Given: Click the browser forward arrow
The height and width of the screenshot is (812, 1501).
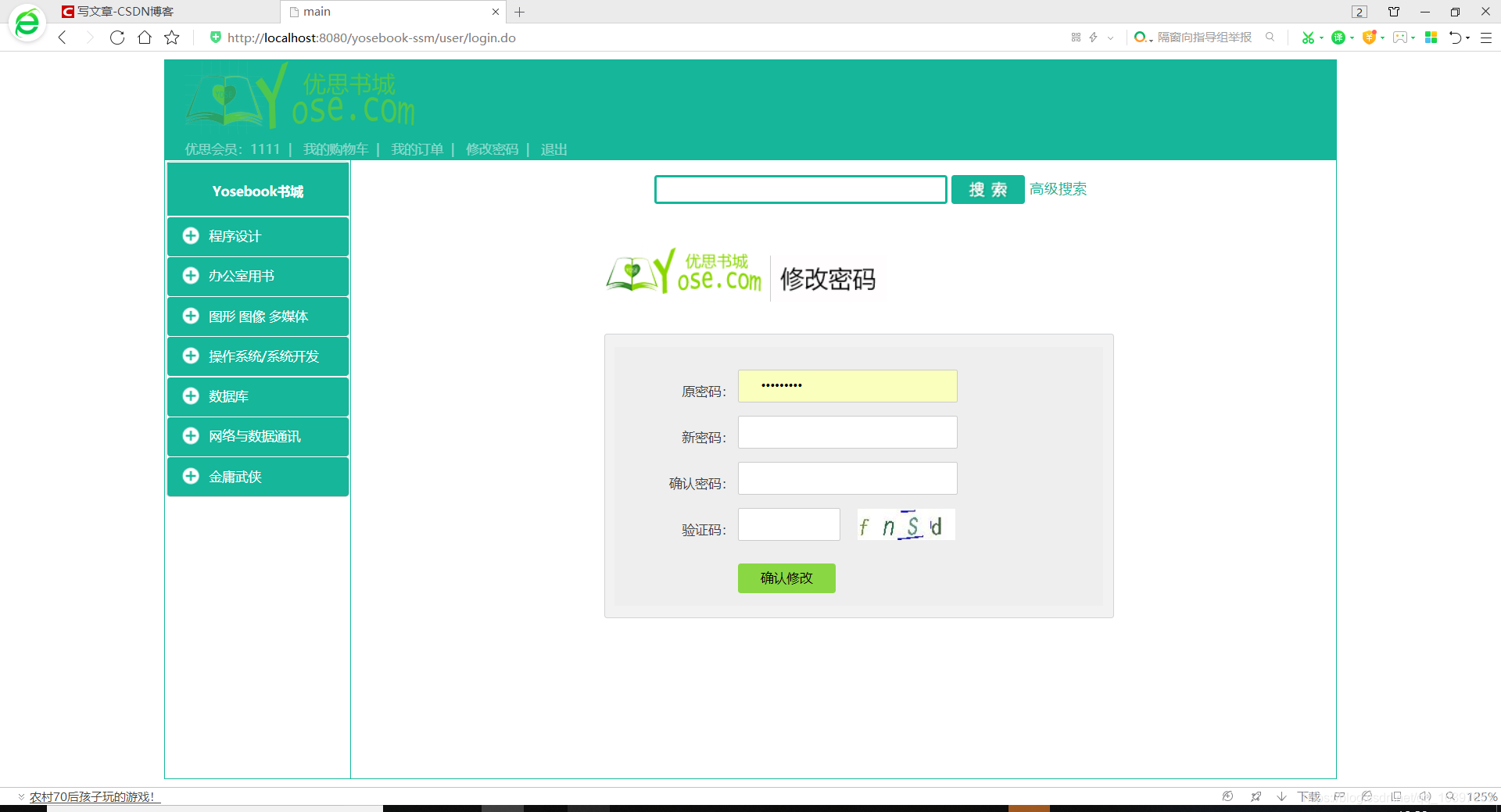Looking at the screenshot, I should (x=89, y=38).
